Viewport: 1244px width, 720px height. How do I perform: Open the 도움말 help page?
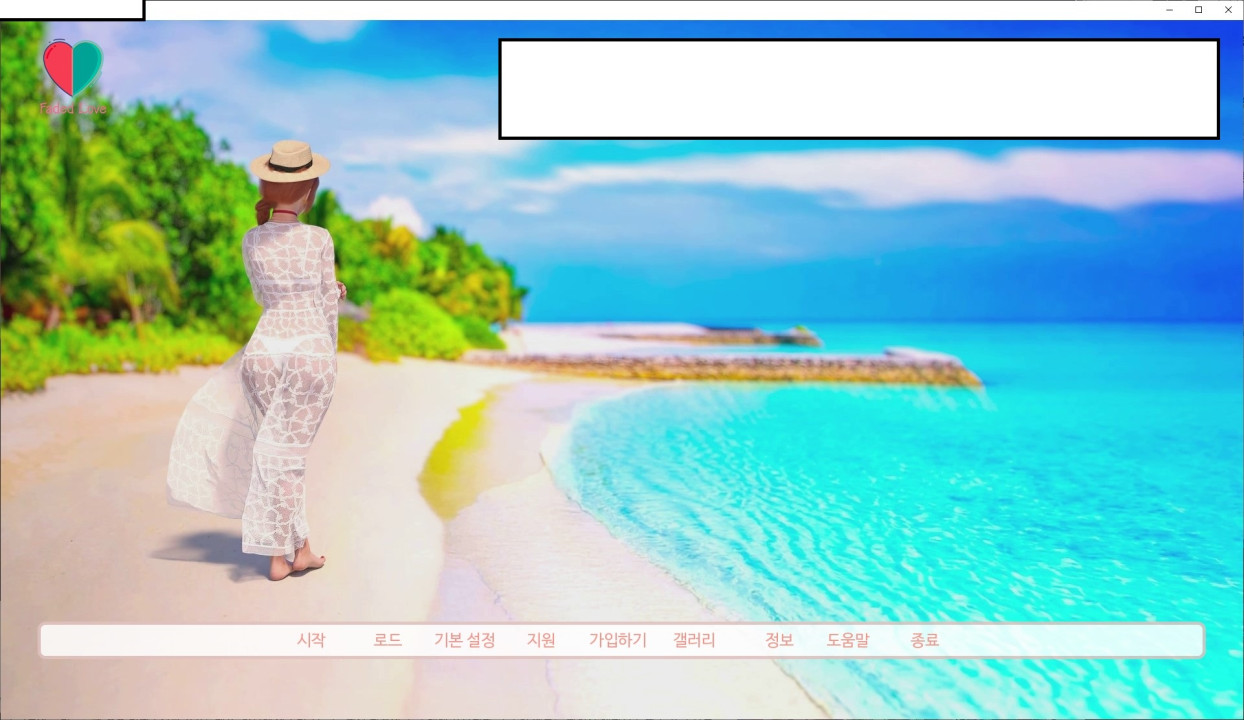coord(848,641)
